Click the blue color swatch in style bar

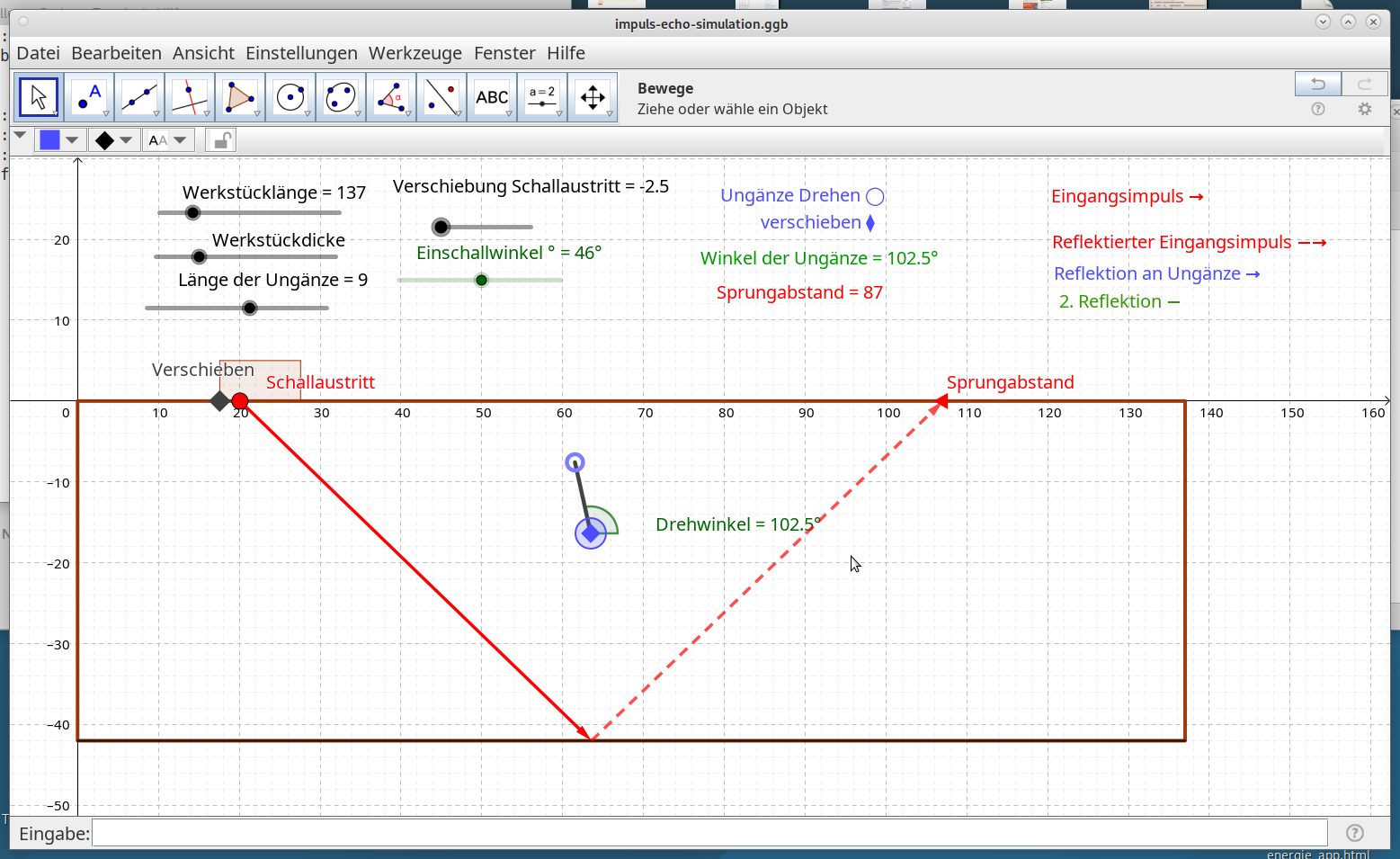(49, 140)
